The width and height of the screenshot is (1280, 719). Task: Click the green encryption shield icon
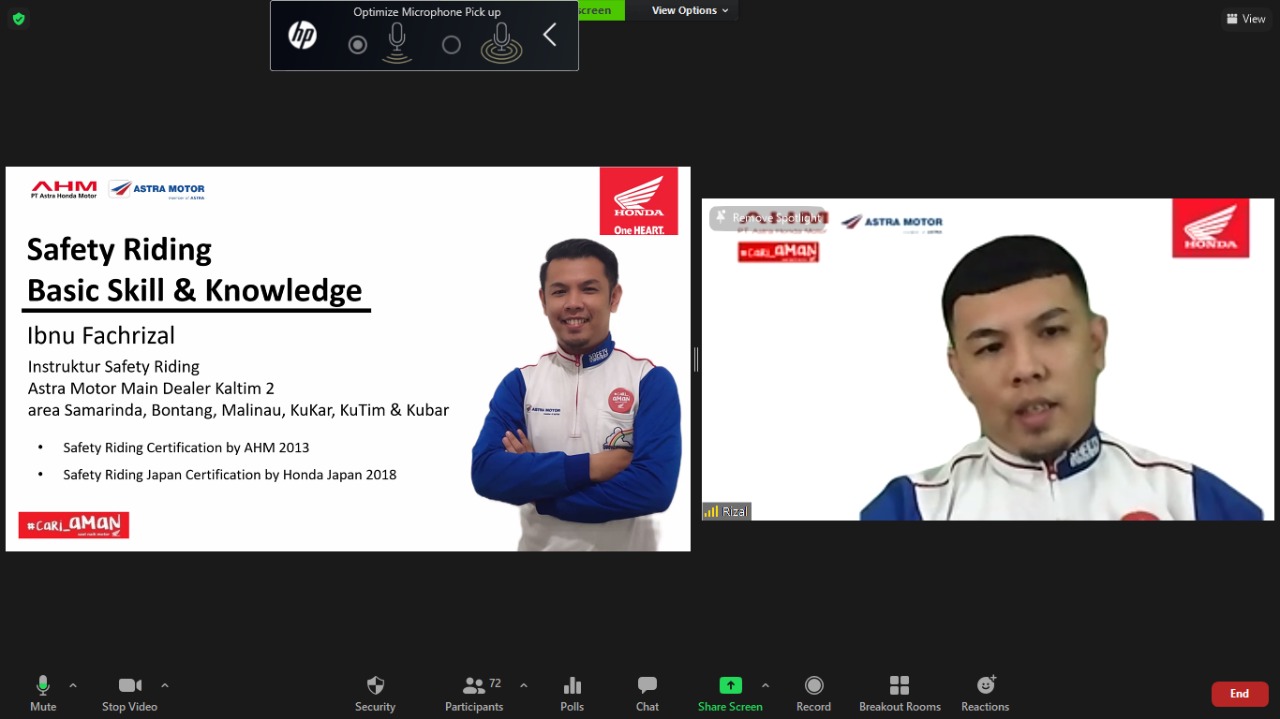[x=19, y=19]
